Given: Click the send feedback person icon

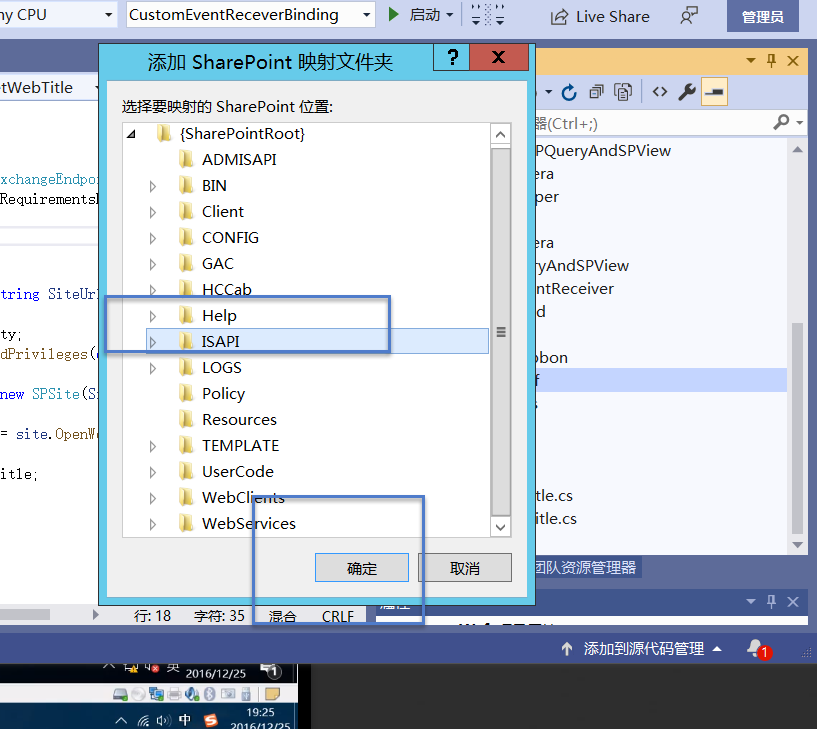Looking at the screenshot, I should (689, 16).
